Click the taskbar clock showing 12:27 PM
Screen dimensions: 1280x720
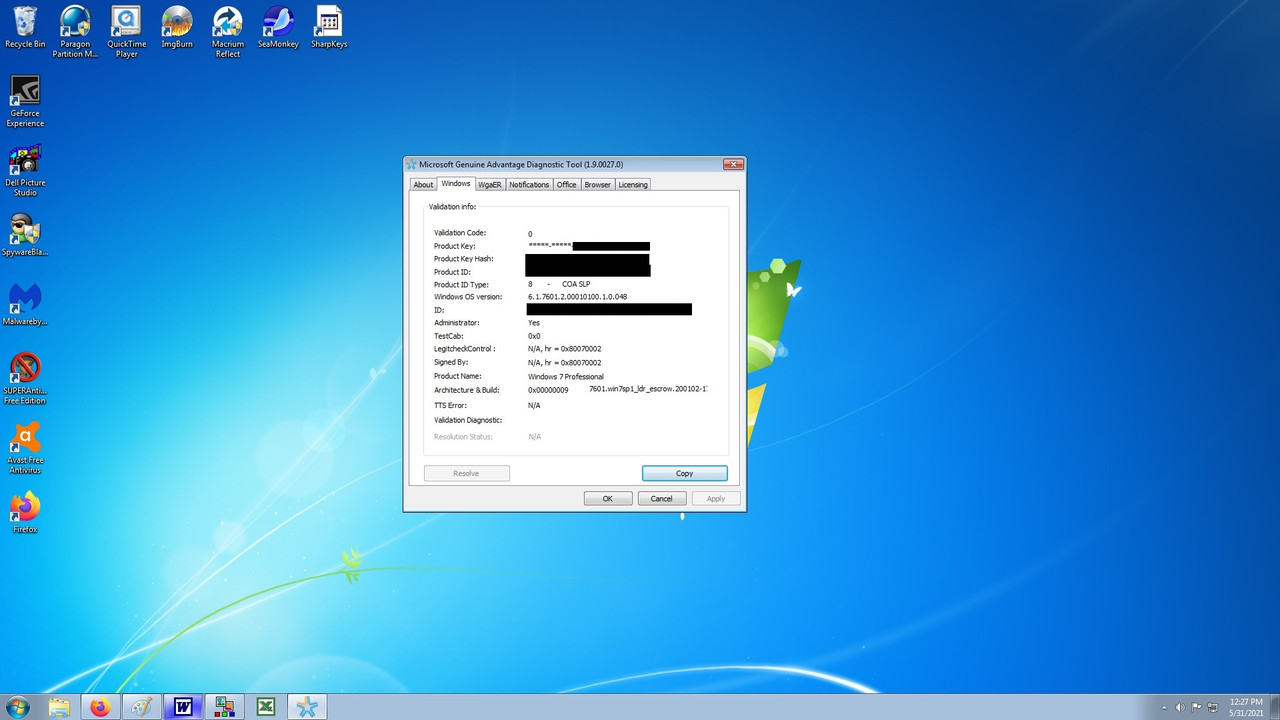pyautogui.click(x=1246, y=707)
